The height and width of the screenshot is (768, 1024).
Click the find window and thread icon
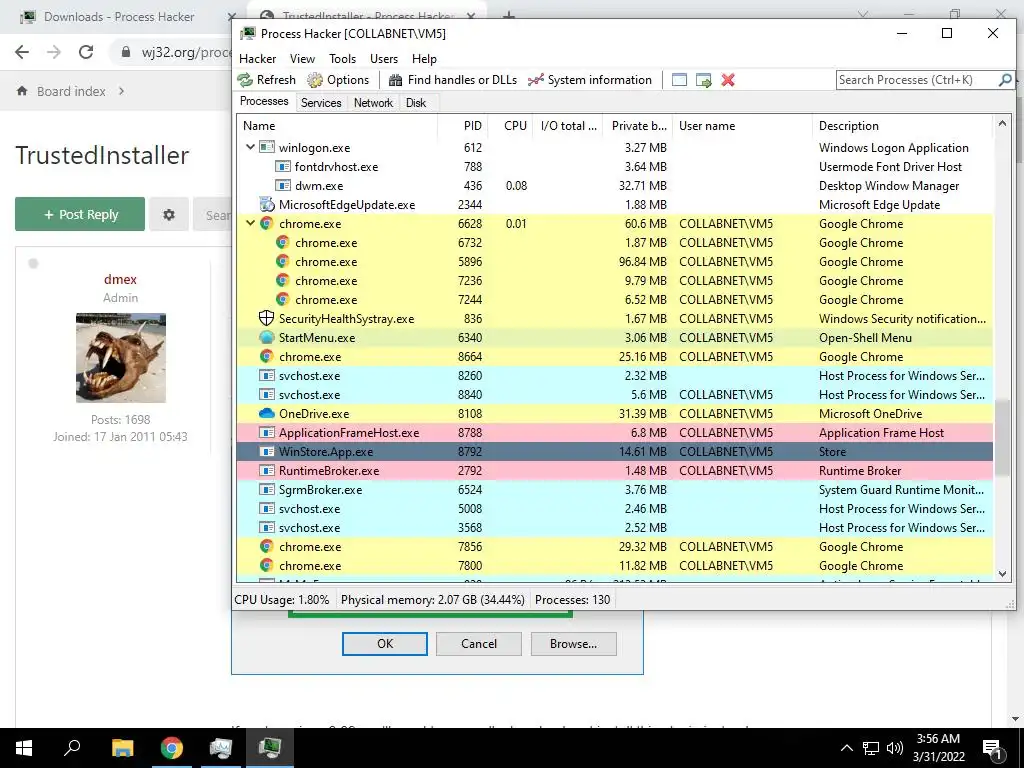tap(703, 80)
